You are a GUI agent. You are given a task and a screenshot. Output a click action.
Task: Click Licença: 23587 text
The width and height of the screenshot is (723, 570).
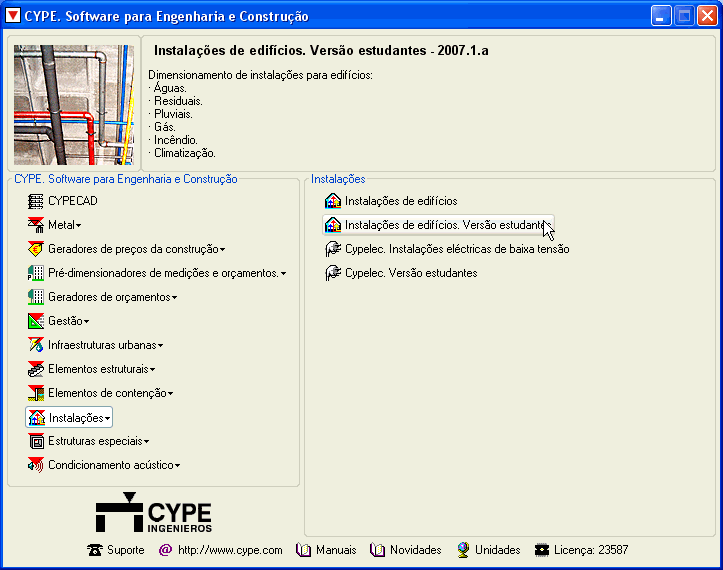pyautogui.click(x=591, y=550)
